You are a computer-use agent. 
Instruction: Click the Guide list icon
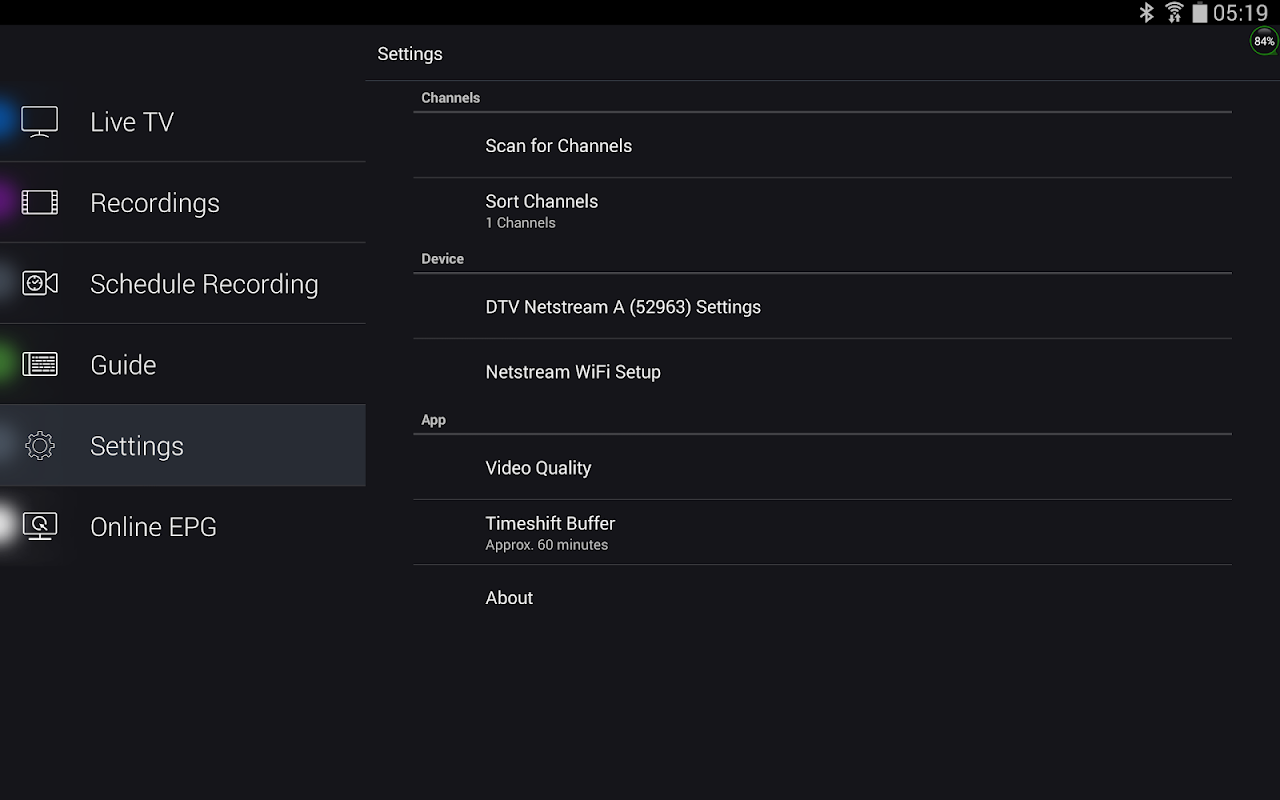40,365
